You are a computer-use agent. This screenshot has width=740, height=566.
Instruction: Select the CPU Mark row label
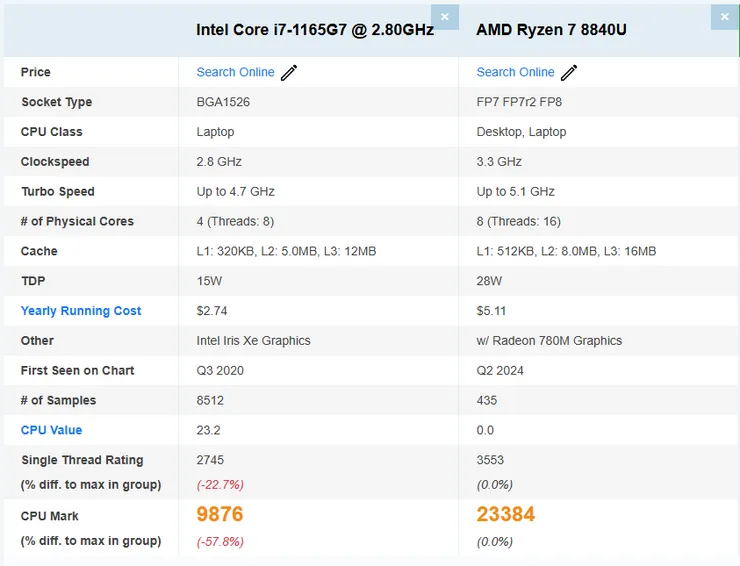50,516
